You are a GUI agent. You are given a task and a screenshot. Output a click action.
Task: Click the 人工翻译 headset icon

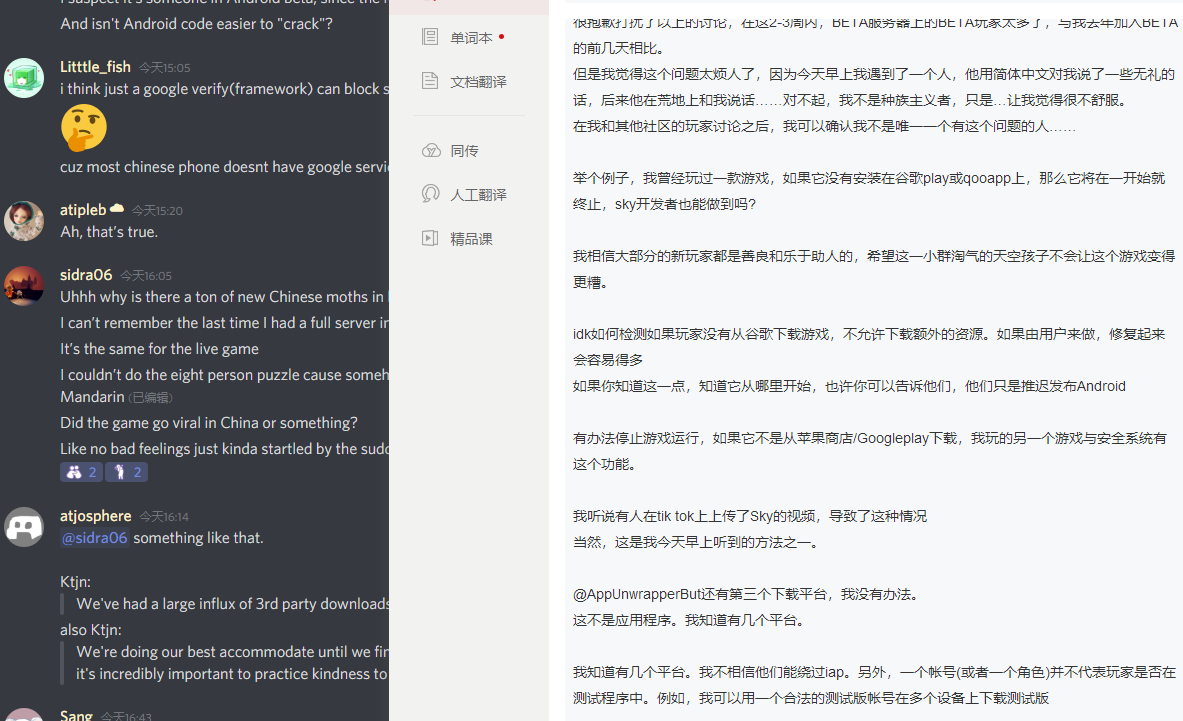pos(430,194)
